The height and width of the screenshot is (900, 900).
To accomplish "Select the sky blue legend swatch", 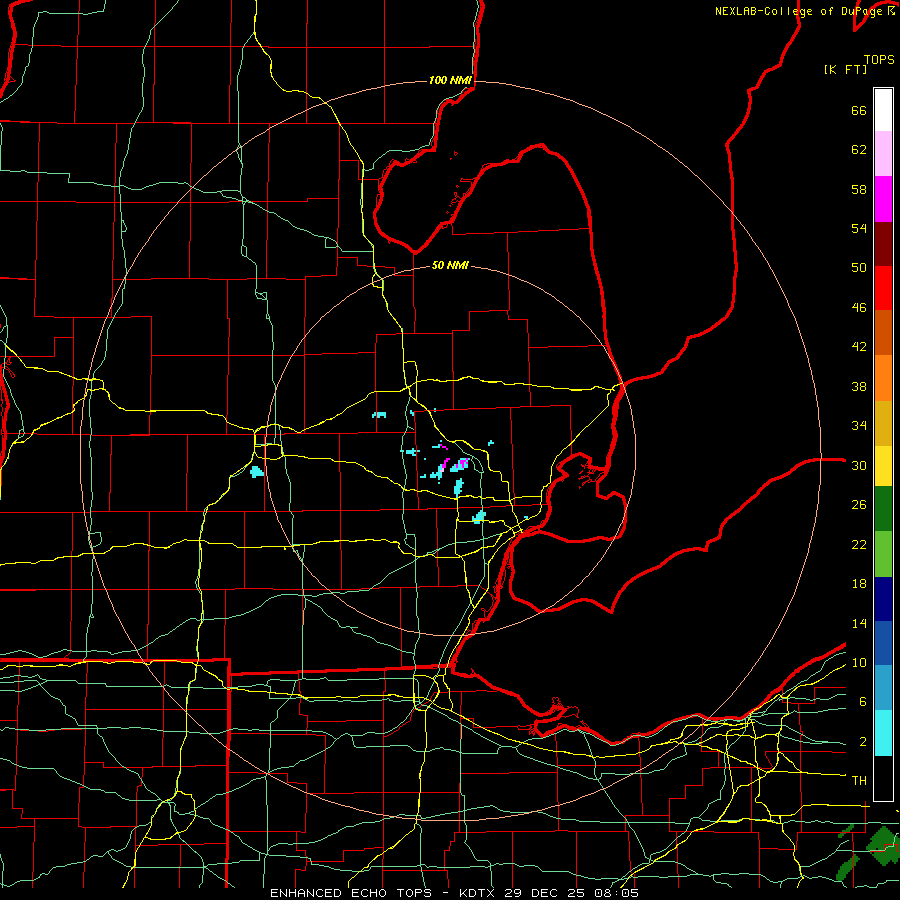I will pyautogui.click(x=883, y=688).
